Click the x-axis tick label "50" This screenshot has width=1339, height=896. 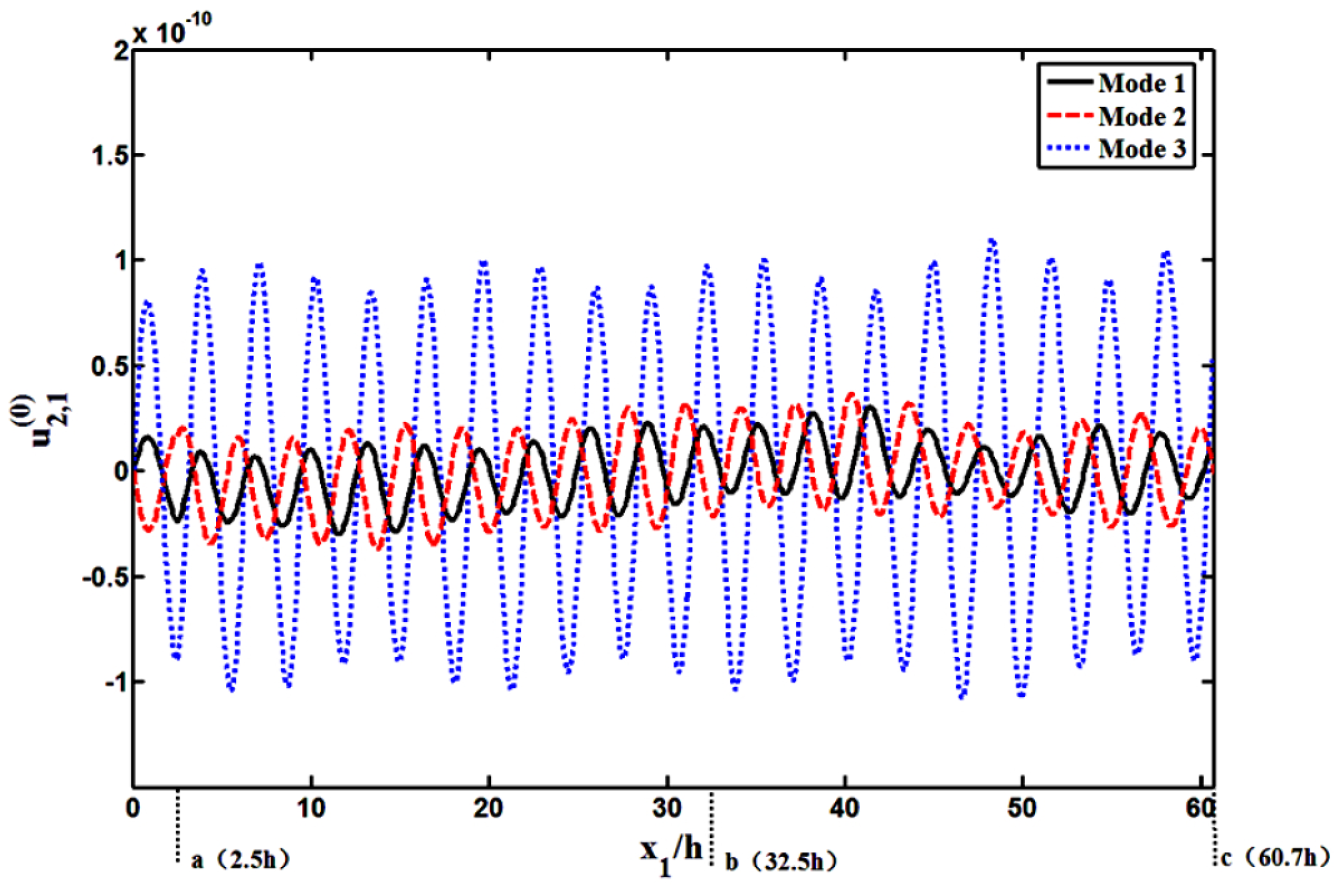point(1022,809)
